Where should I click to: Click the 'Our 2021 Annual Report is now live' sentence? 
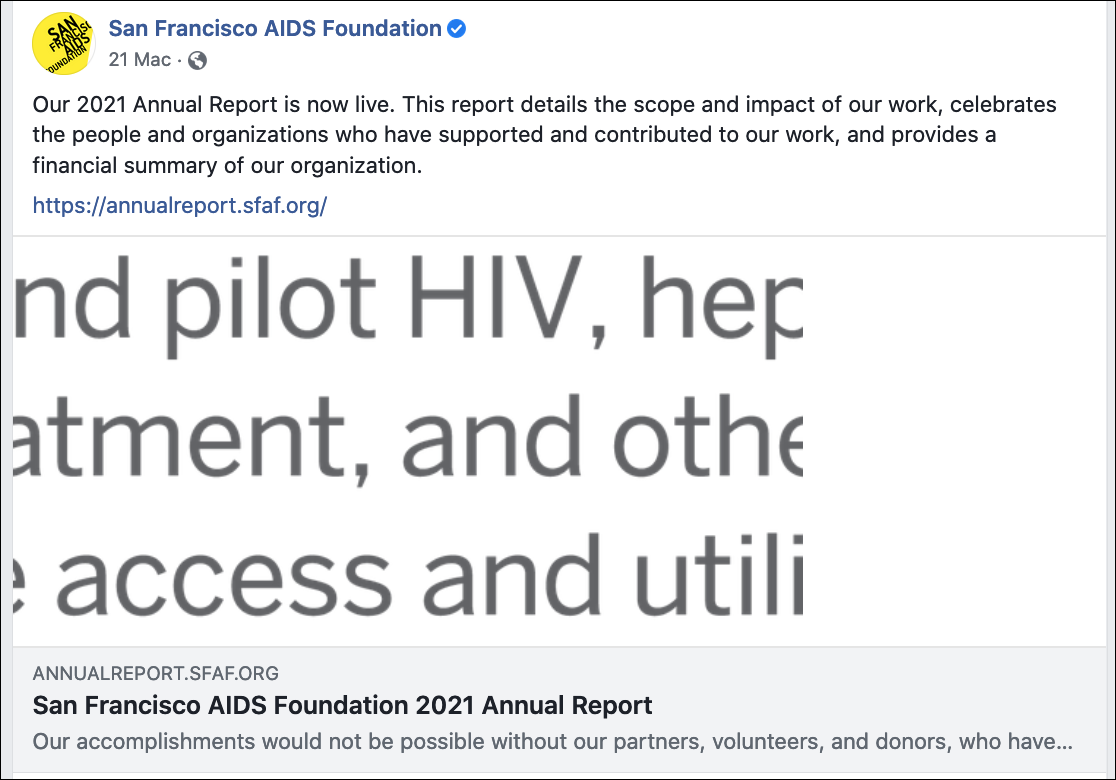click(x=214, y=105)
